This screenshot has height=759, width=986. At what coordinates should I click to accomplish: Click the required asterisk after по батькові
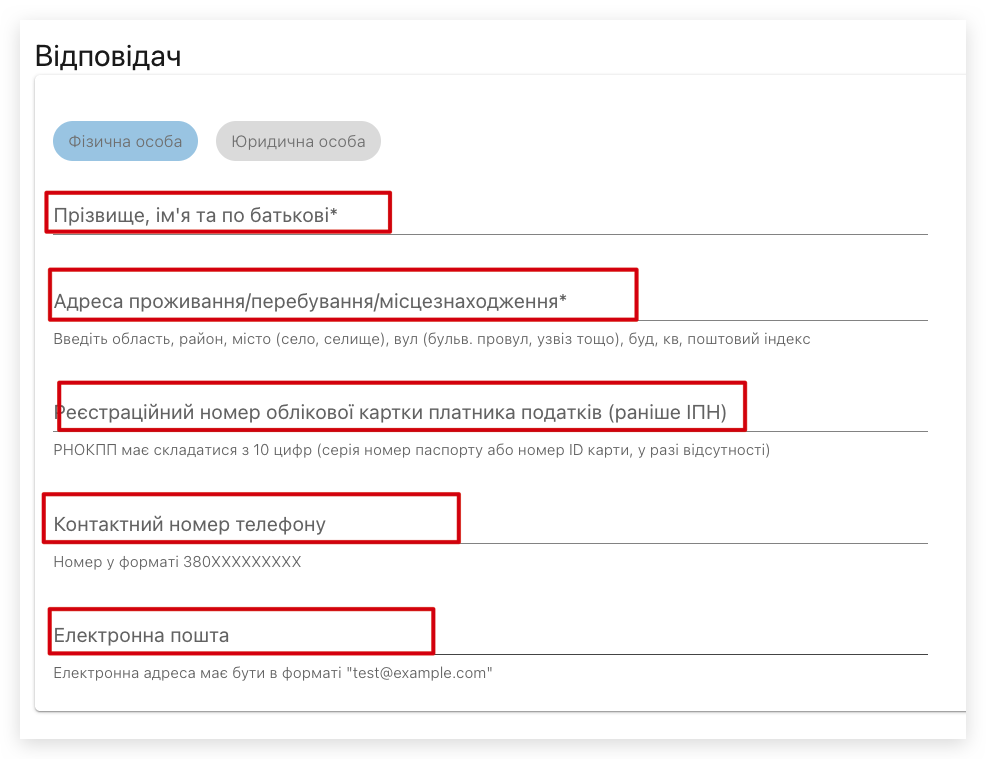334,214
